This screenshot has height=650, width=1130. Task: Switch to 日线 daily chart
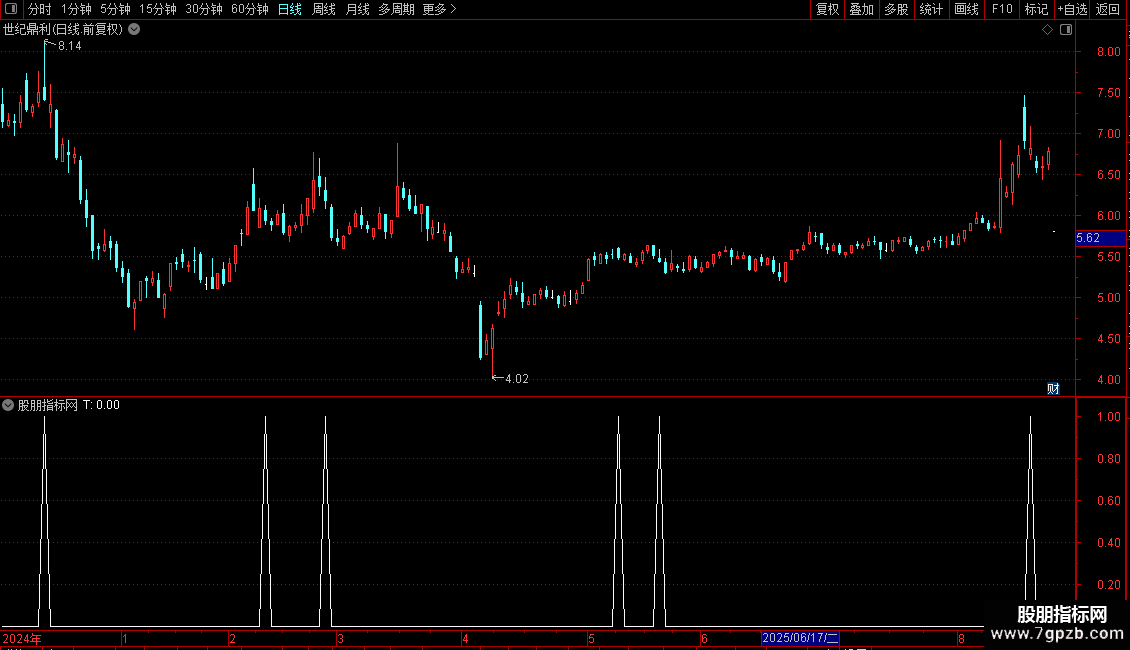[290, 9]
